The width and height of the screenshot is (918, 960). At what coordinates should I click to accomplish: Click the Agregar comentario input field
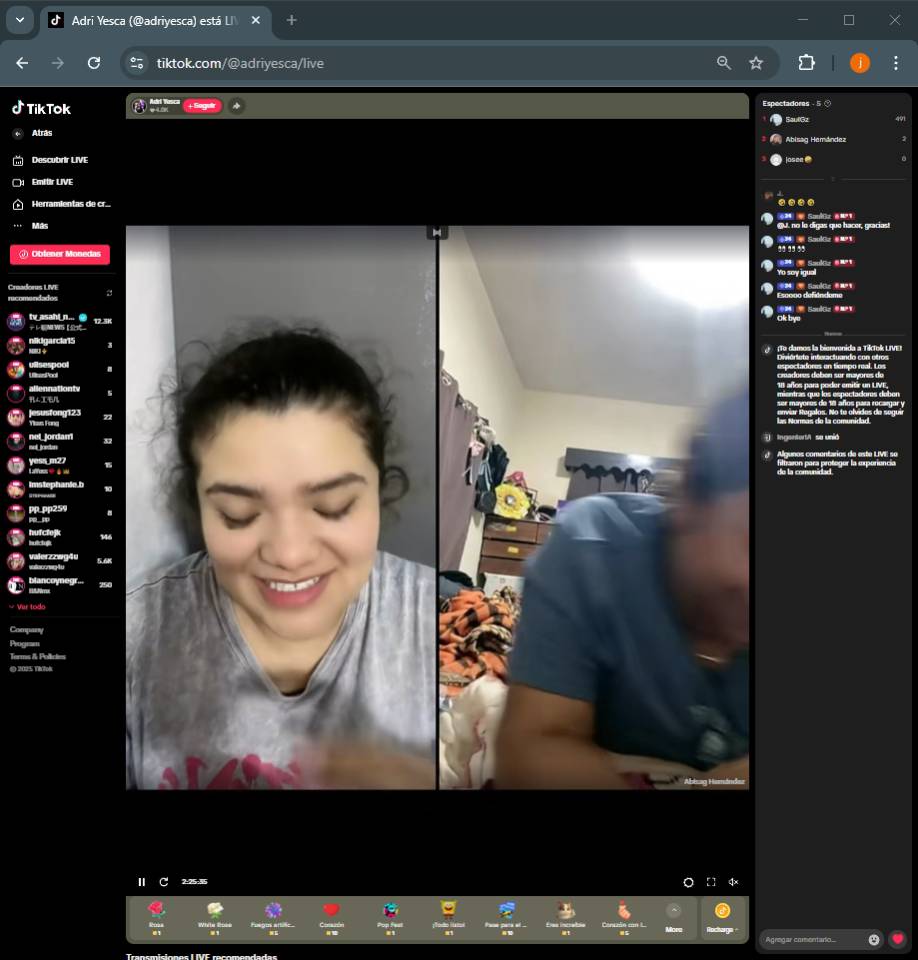click(812, 939)
